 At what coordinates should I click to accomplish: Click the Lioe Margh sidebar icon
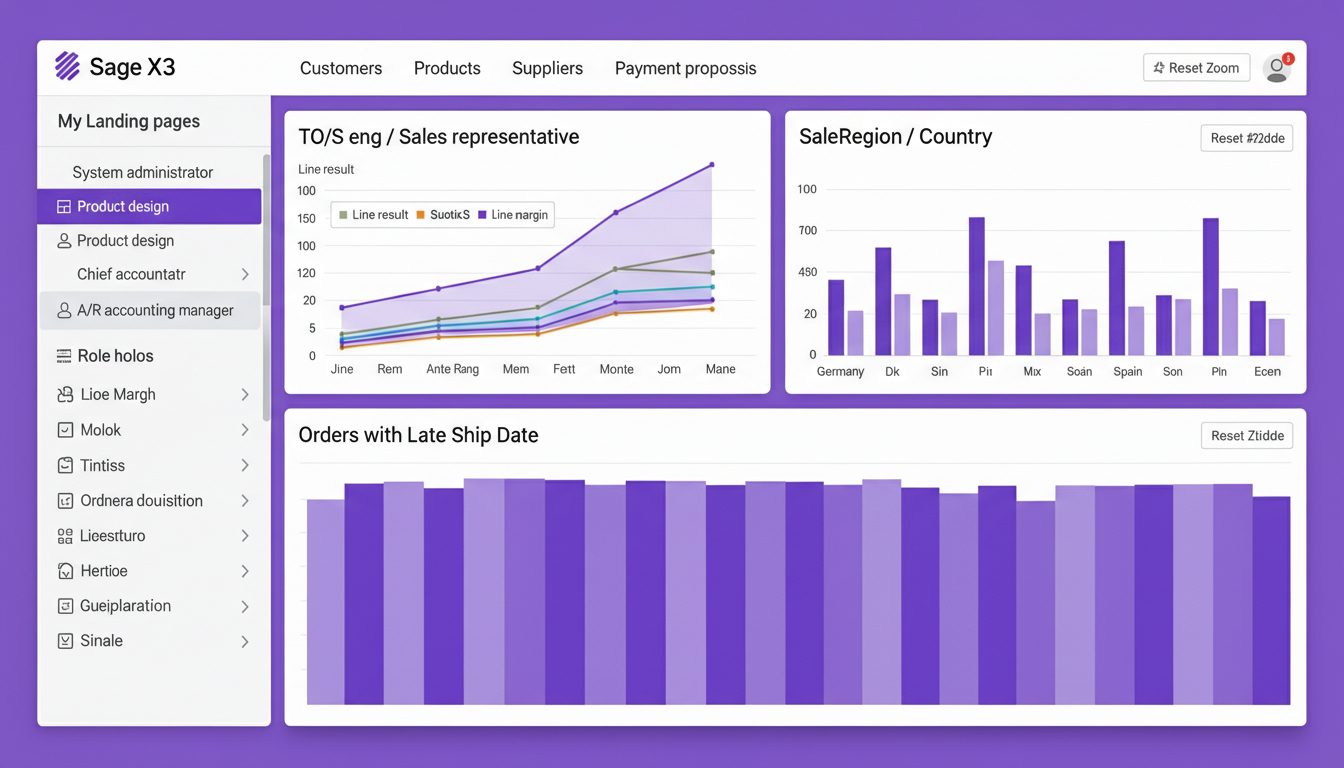click(x=65, y=395)
